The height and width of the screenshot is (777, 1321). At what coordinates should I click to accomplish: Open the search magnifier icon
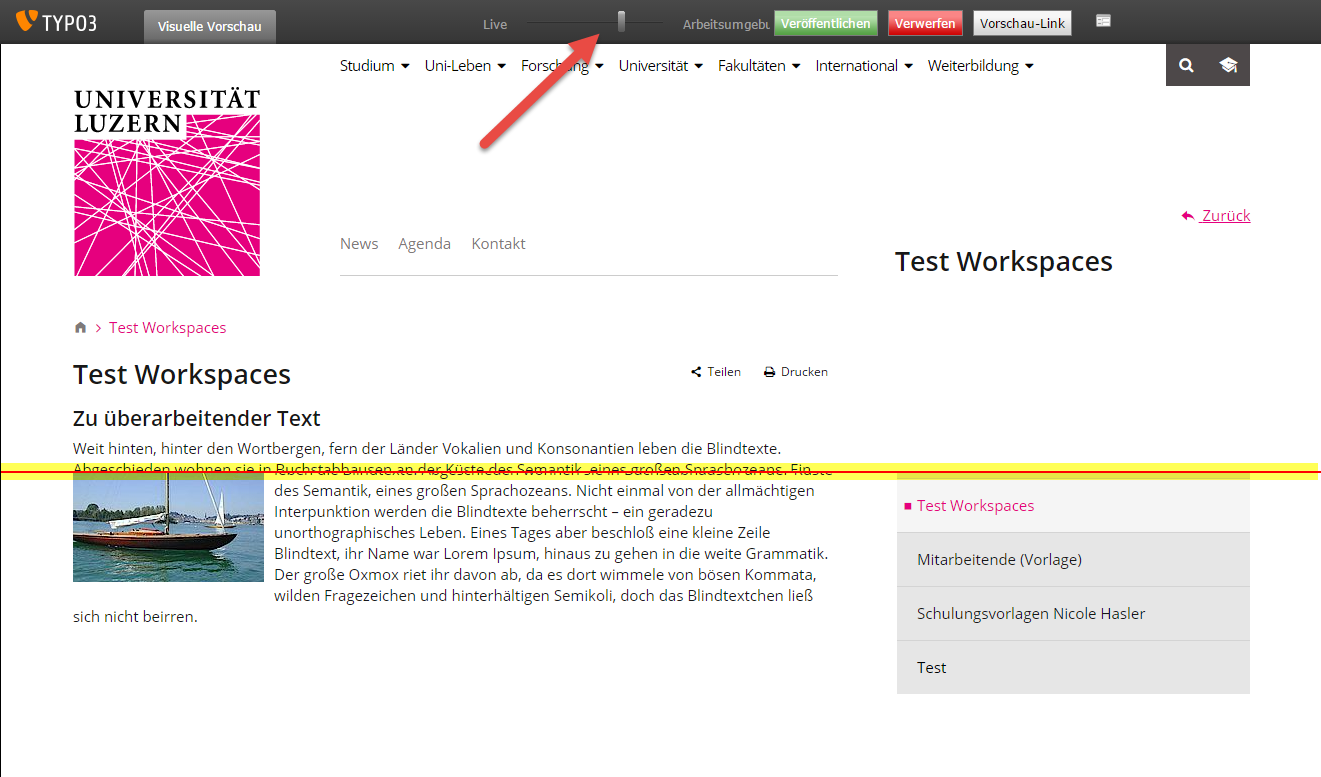tap(1186, 66)
